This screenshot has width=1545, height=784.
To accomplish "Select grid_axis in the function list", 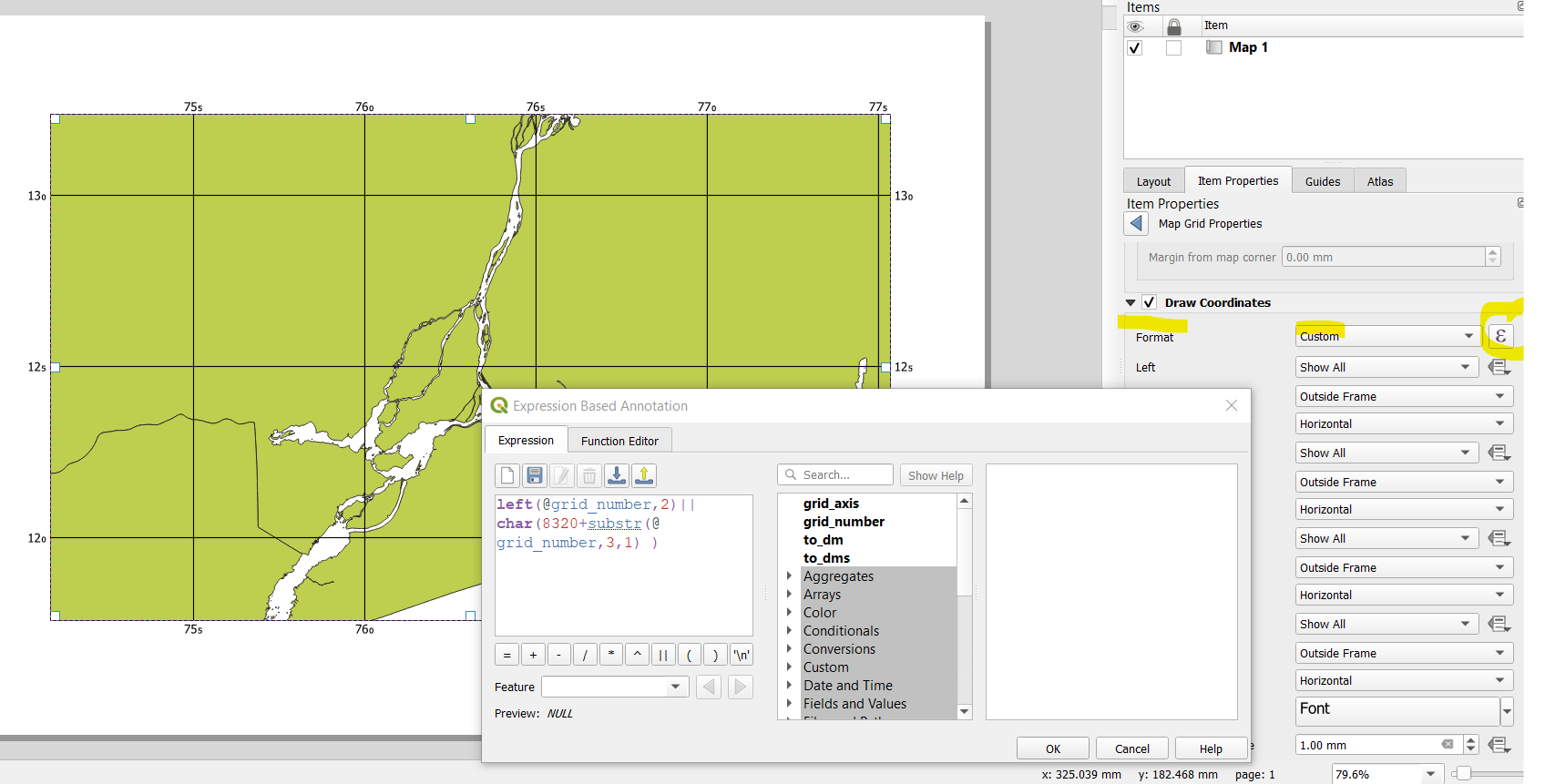I will 831,504.
